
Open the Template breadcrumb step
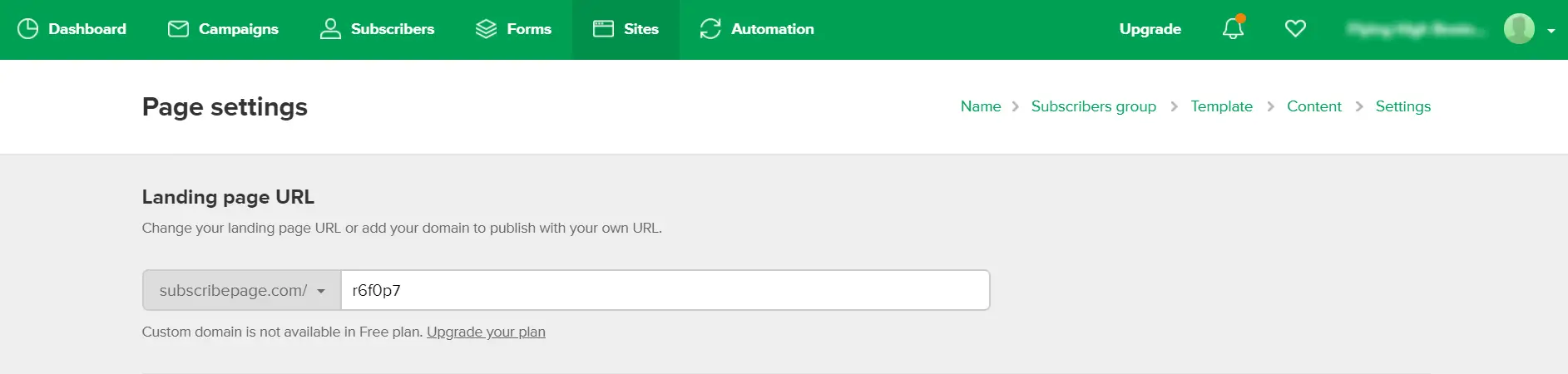(1221, 106)
